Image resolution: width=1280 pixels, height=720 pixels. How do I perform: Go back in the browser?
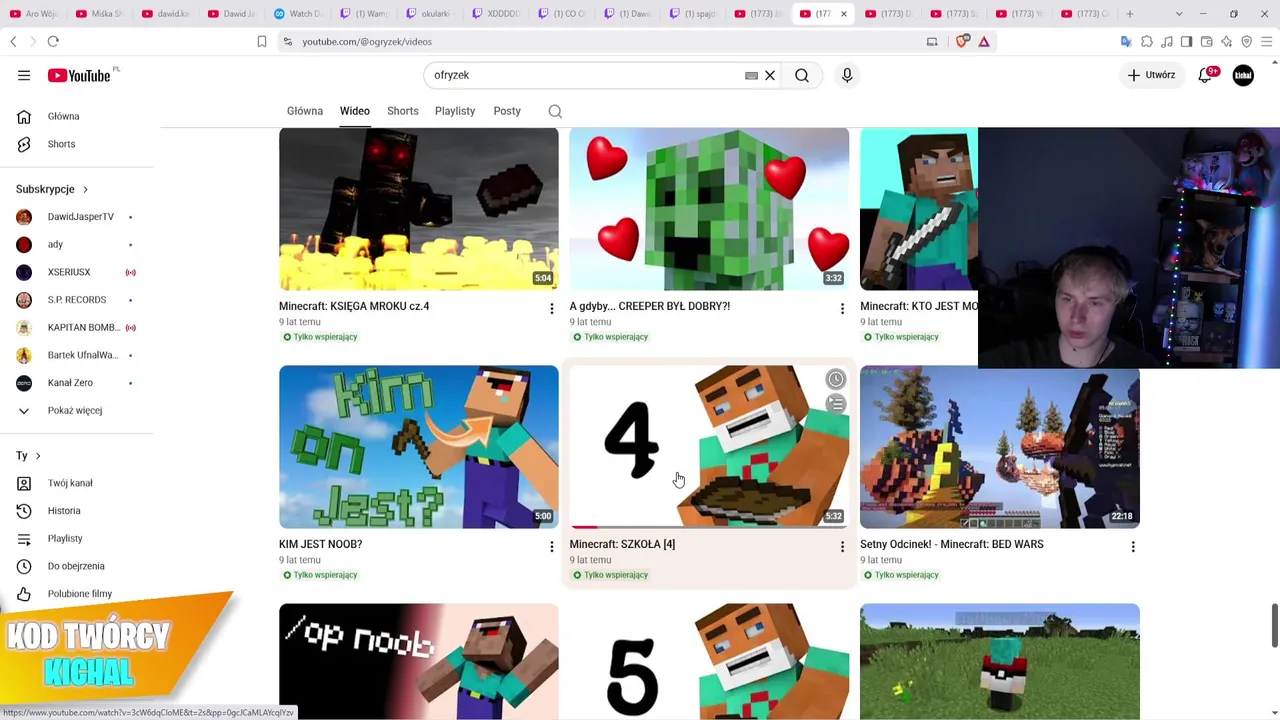tap(13, 41)
